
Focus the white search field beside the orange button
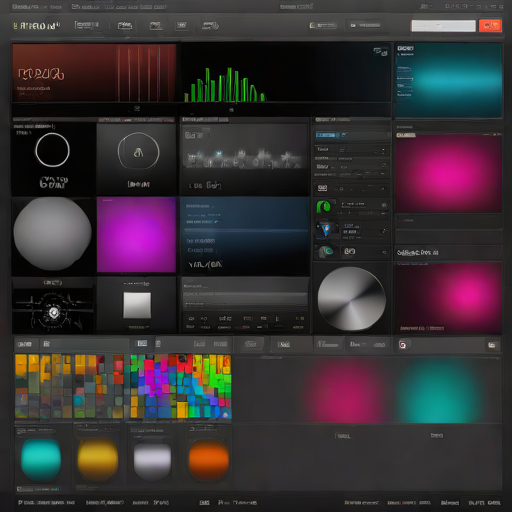click(x=443, y=26)
